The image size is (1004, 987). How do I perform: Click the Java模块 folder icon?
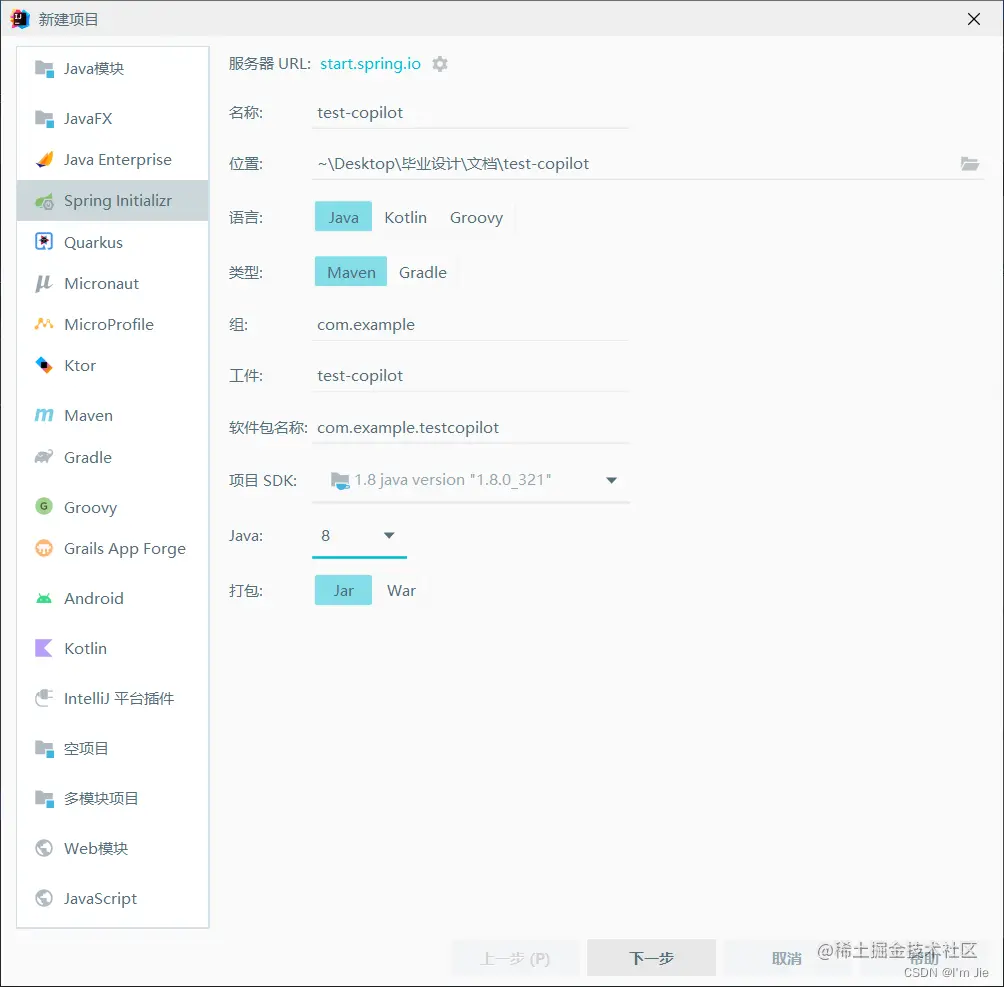pyautogui.click(x=44, y=69)
